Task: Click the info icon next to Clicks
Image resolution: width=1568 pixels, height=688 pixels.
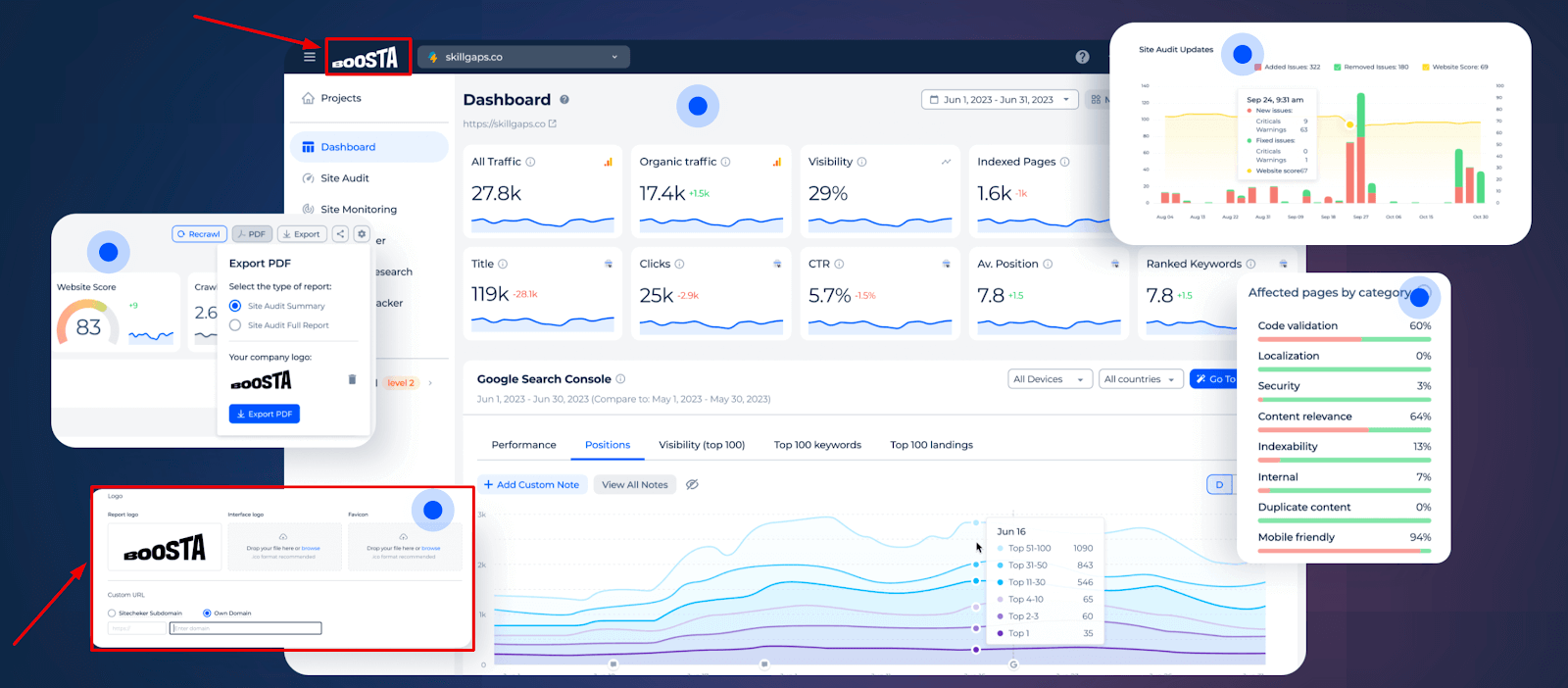Action: tap(679, 264)
